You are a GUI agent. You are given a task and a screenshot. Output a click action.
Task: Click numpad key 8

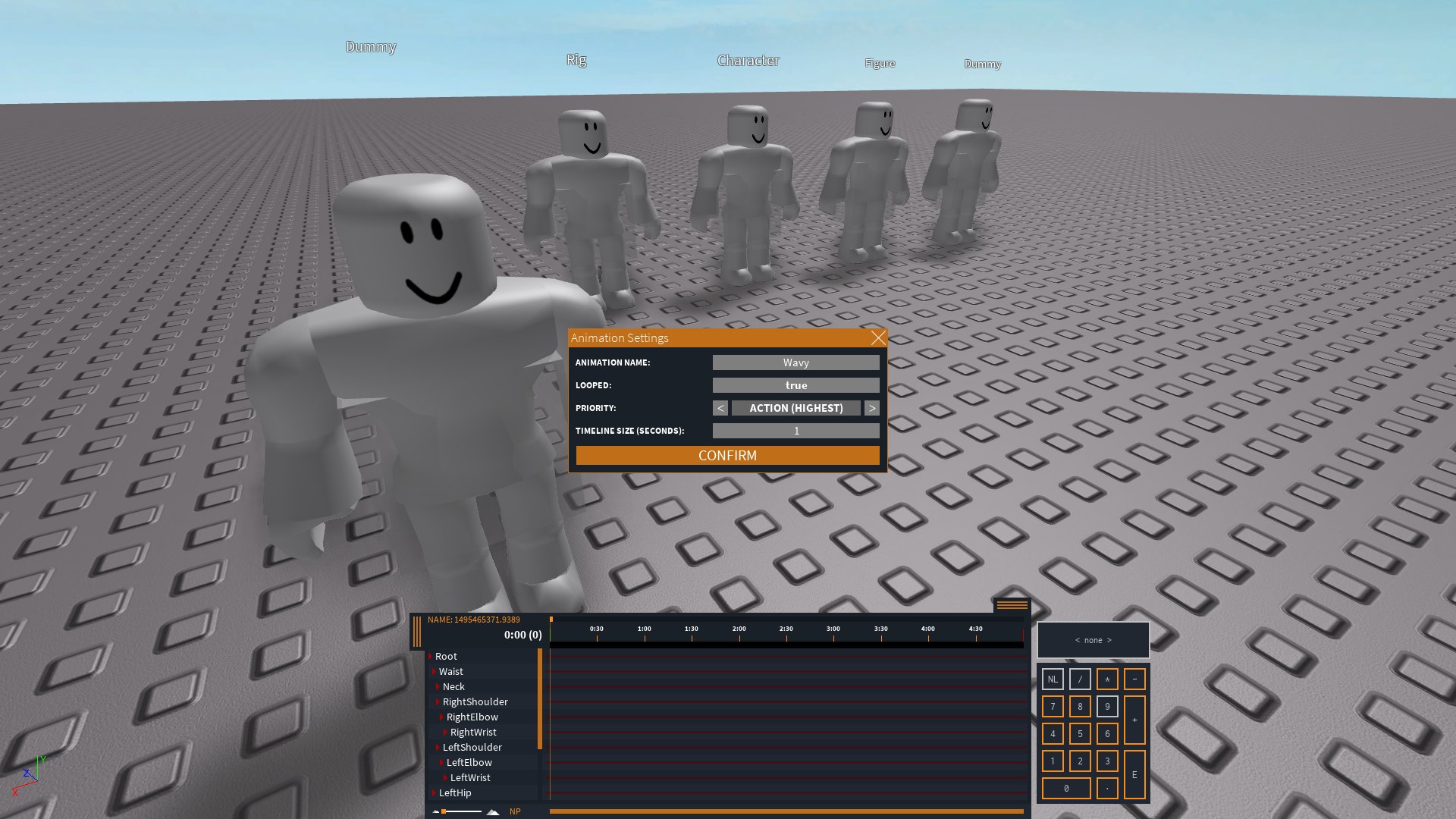point(1080,707)
